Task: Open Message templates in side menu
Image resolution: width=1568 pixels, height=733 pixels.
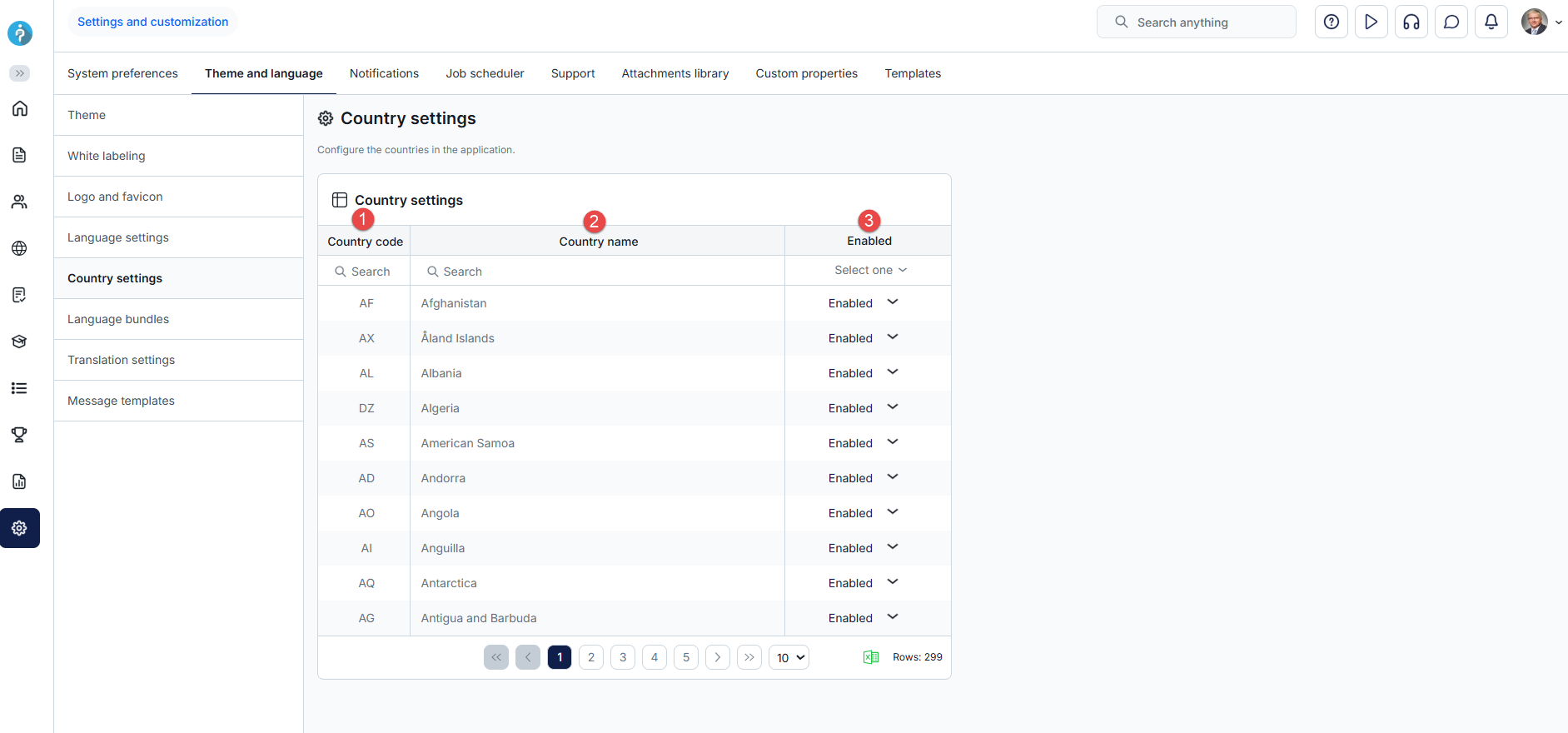Action: click(178, 401)
